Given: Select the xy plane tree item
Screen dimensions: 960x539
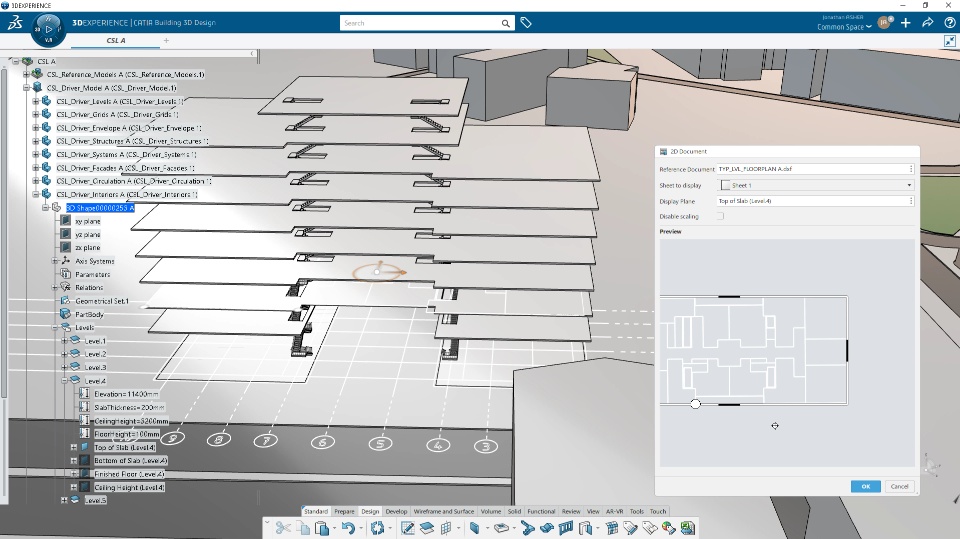Looking at the screenshot, I should pyautogui.click(x=88, y=221).
